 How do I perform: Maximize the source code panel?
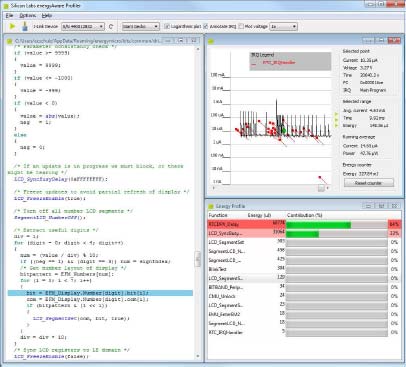pos(181,41)
